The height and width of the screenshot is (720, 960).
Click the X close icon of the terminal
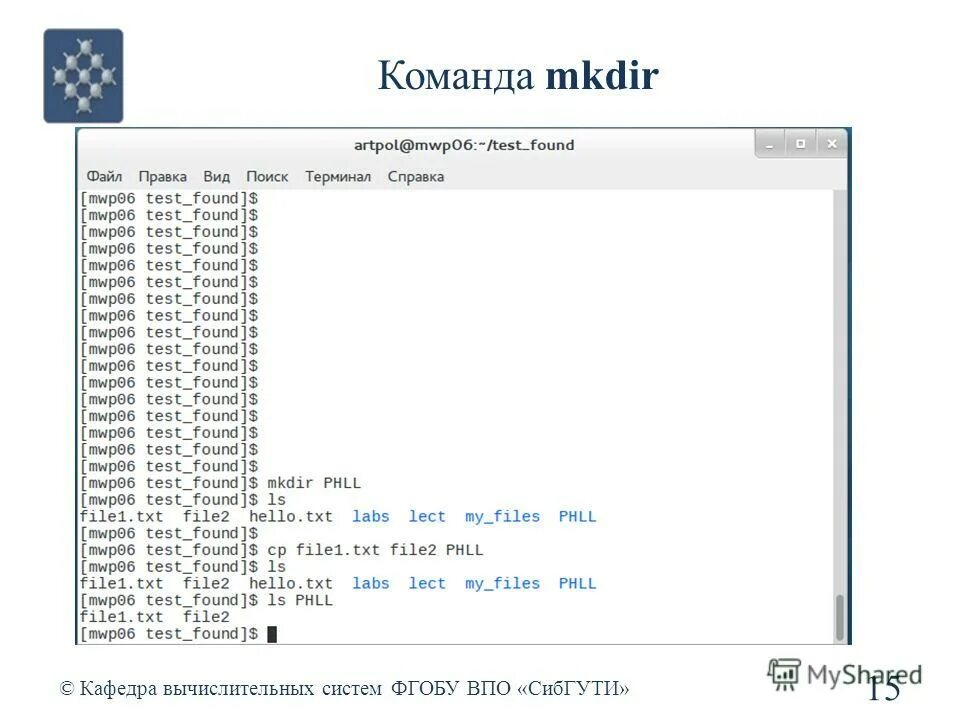tap(831, 144)
